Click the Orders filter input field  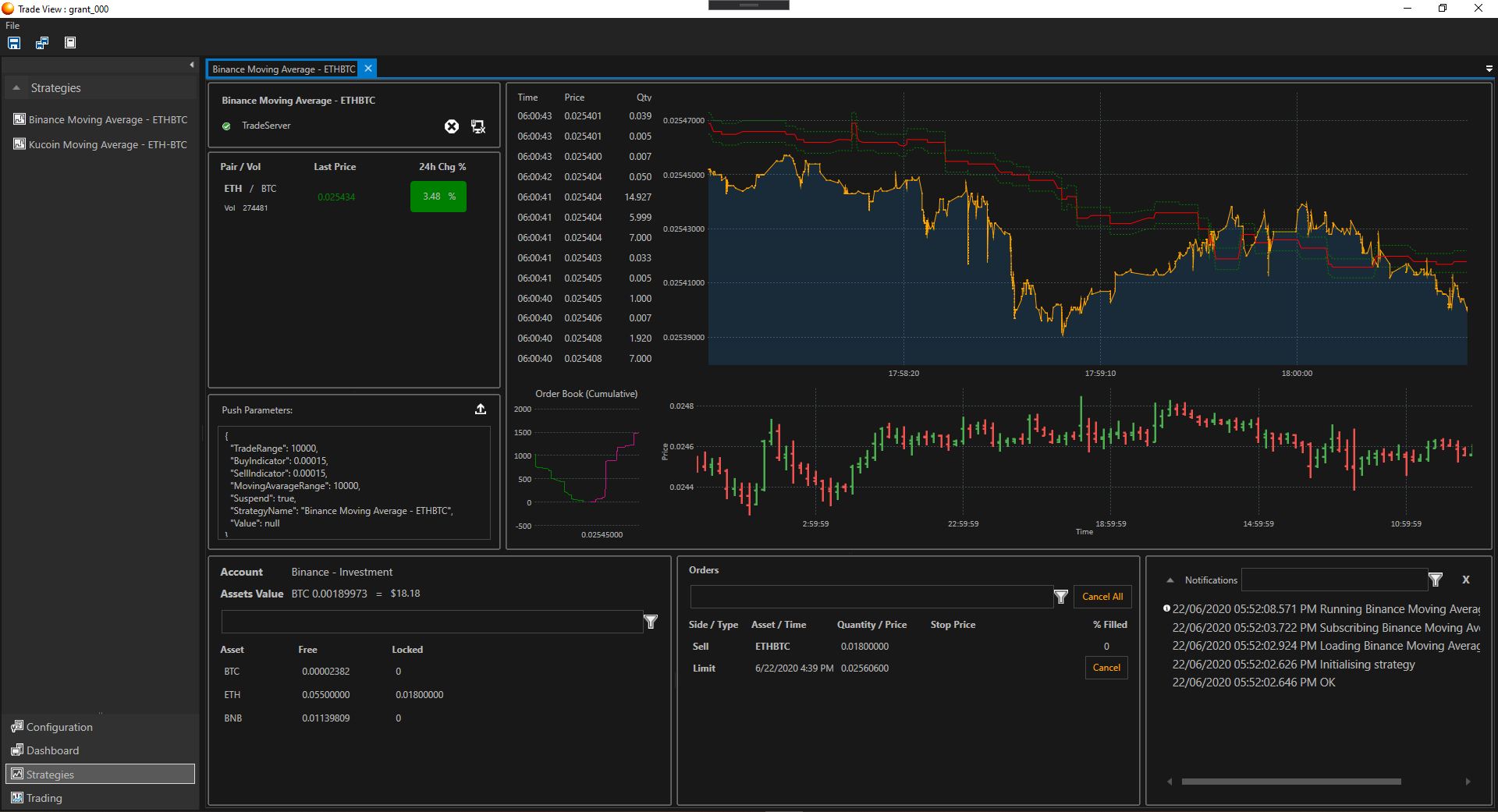[871, 597]
